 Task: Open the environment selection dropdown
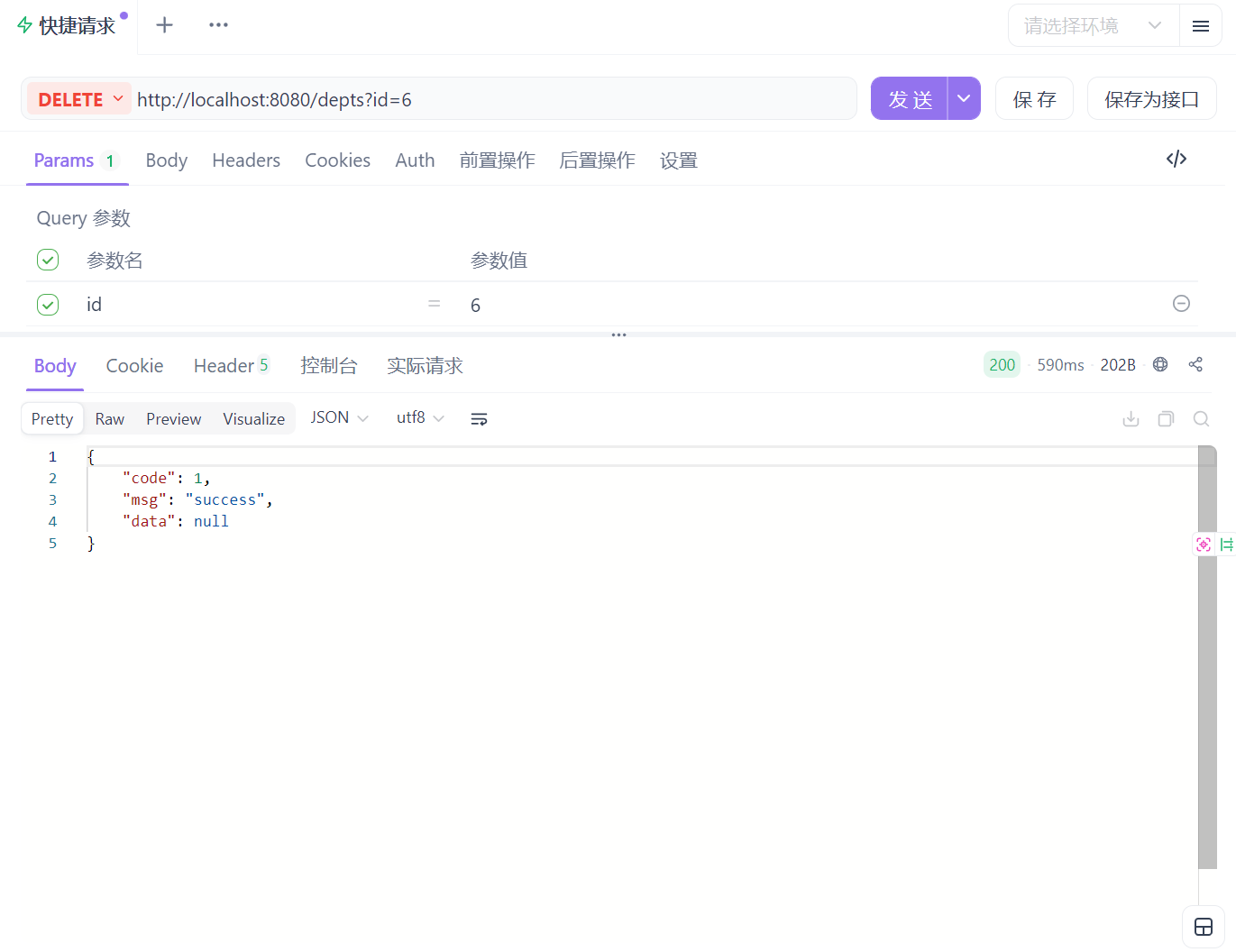click(x=1094, y=26)
